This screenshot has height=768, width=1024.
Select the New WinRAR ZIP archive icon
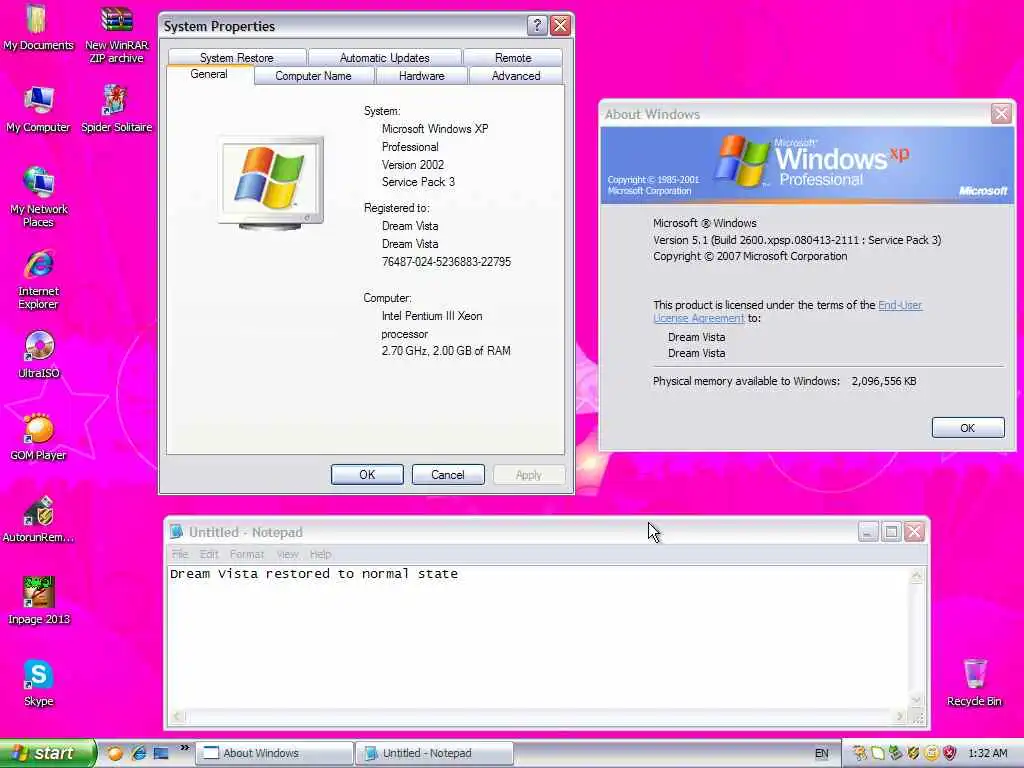pos(117,34)
